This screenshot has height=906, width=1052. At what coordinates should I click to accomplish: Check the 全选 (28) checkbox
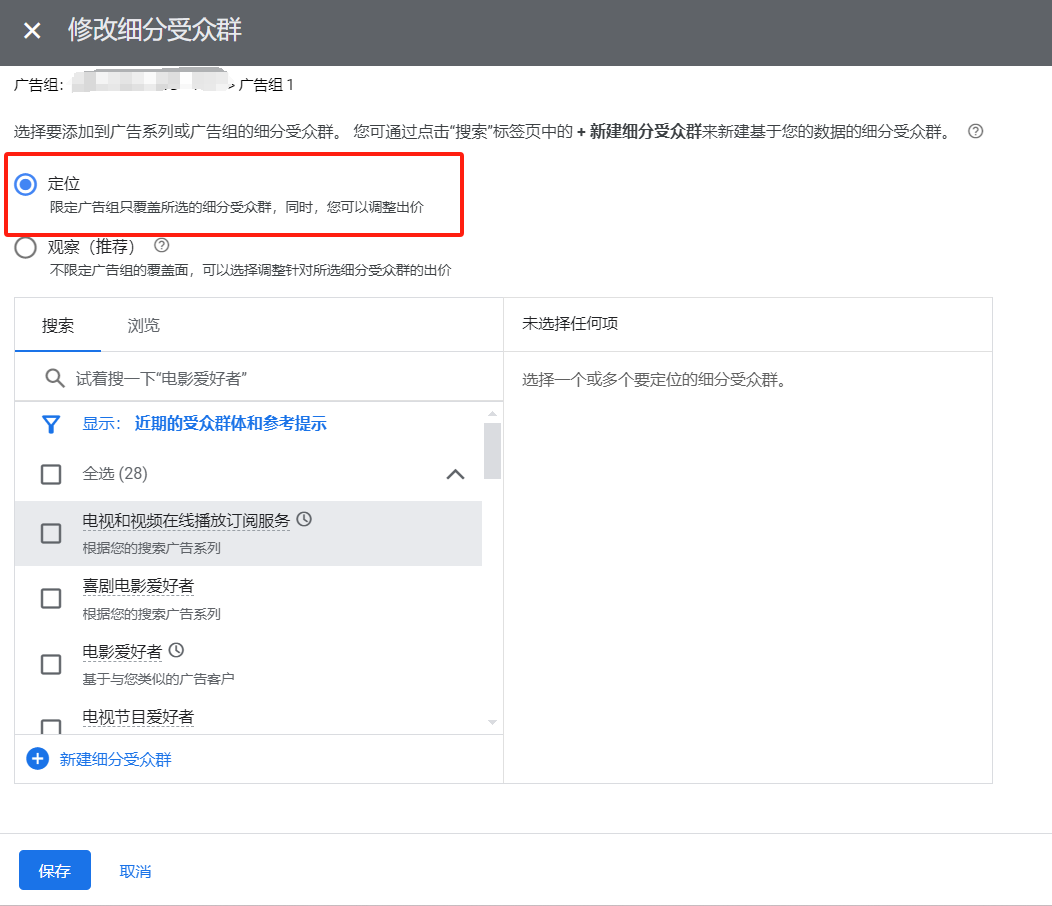[x=51, y=474]
